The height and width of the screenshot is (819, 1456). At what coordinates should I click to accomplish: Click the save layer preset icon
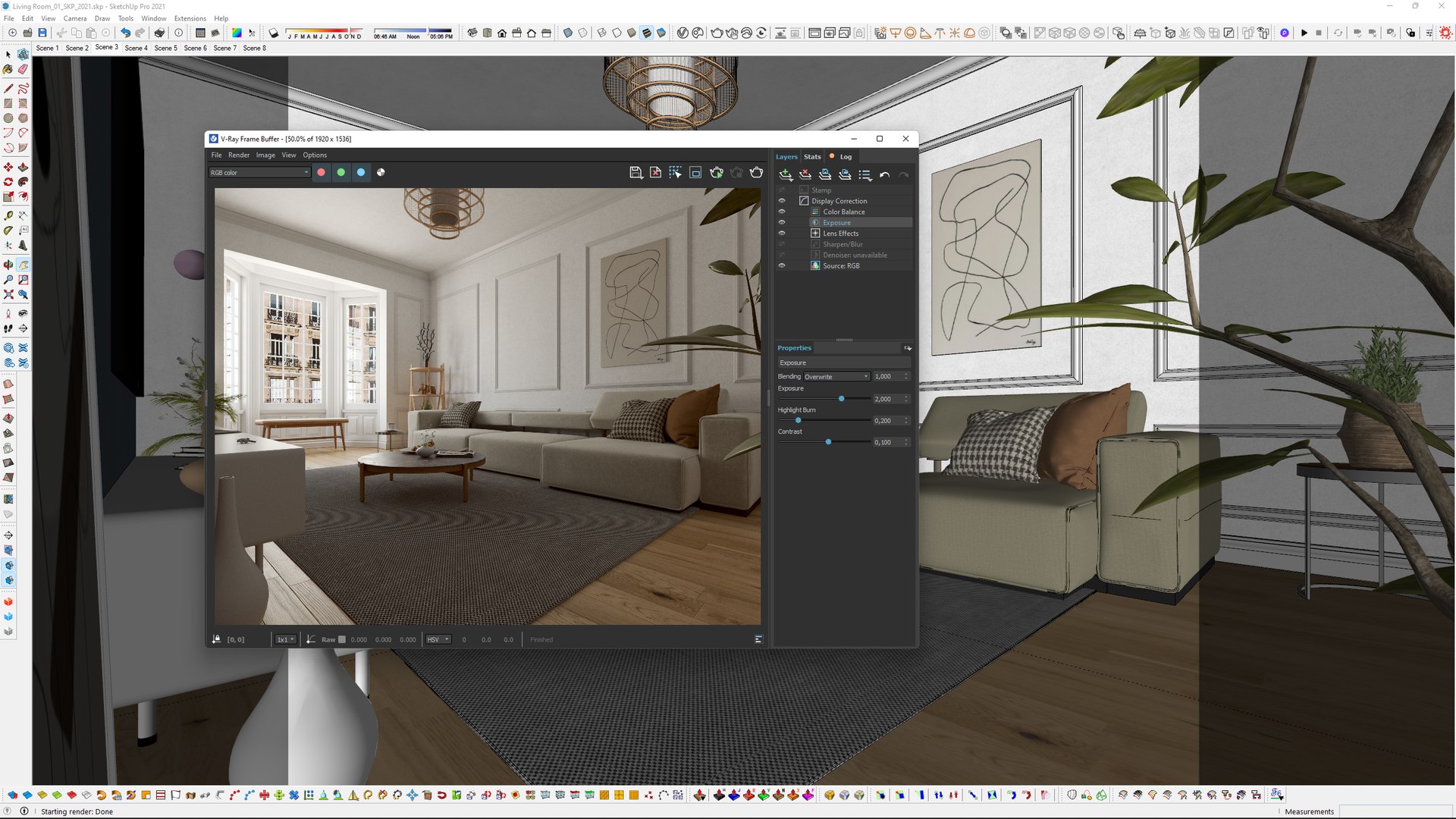pos(825,175)
